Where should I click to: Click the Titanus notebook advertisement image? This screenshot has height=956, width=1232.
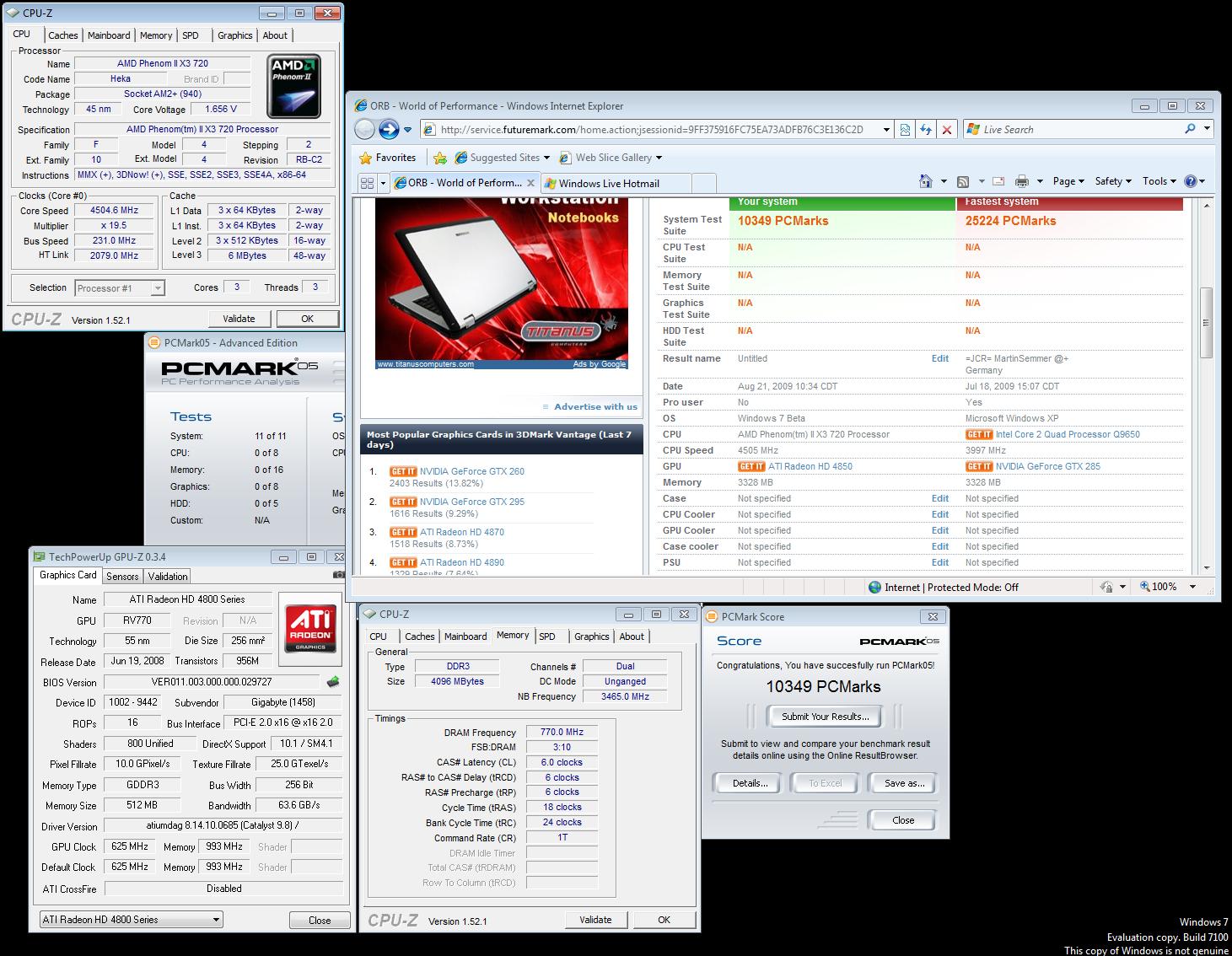coord(502,283)
